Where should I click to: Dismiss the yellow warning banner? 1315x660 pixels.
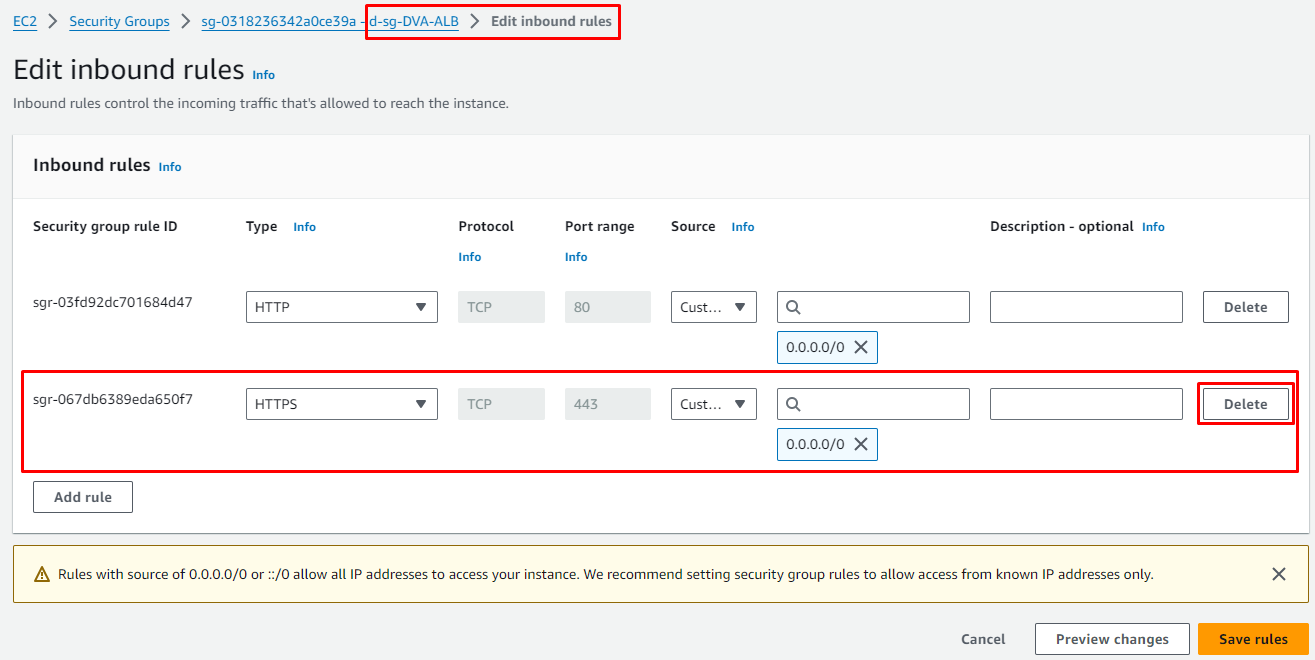(1278, 574)
